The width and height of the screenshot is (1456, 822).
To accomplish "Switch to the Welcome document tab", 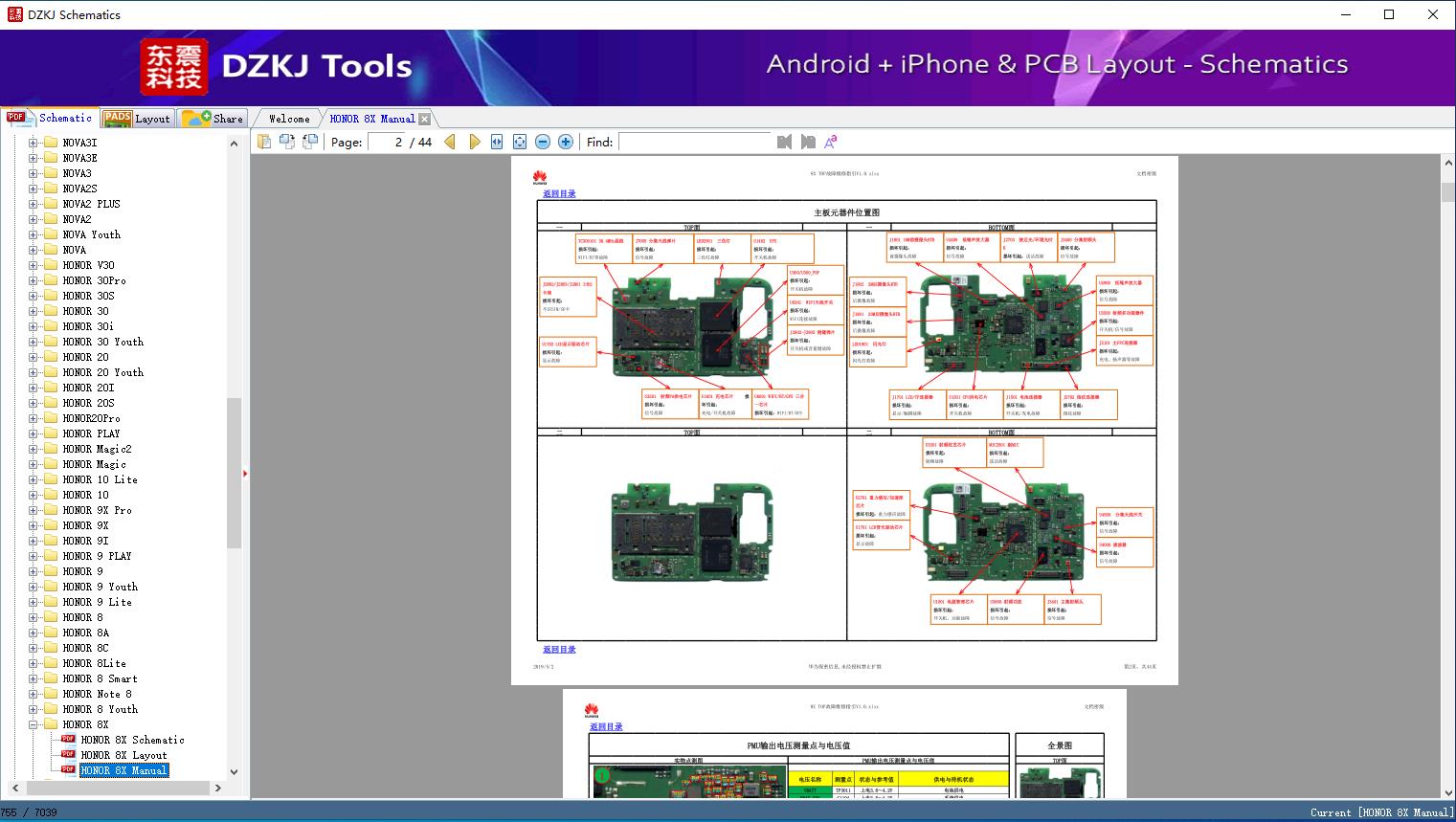I will pyautogui.click(x=289, y=119).
